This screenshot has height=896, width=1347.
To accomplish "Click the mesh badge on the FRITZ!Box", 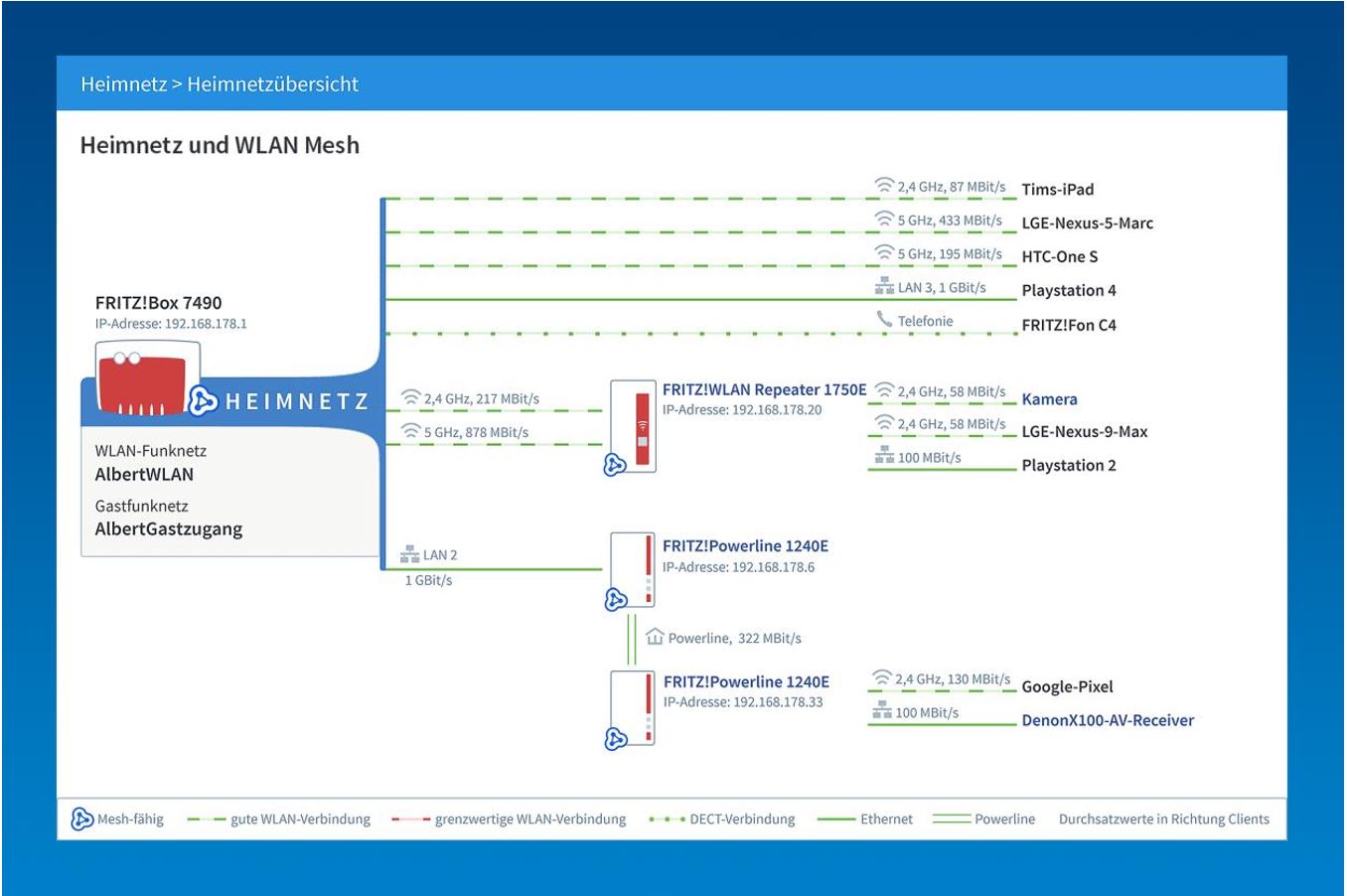I will (204, 400).
